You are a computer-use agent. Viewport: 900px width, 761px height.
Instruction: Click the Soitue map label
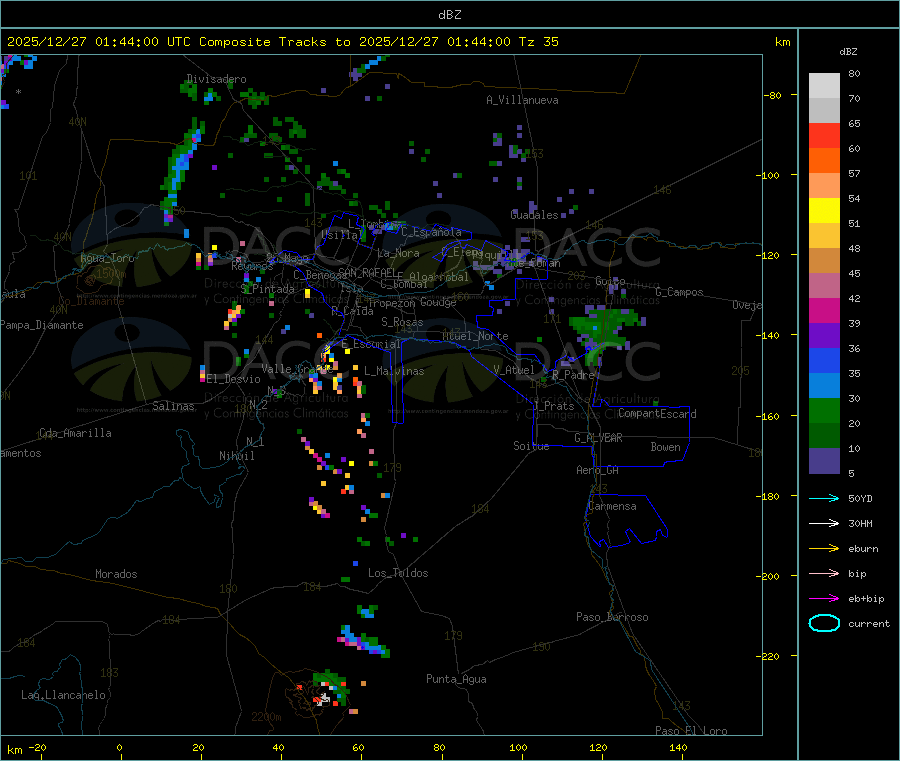(x=532, y=446)
